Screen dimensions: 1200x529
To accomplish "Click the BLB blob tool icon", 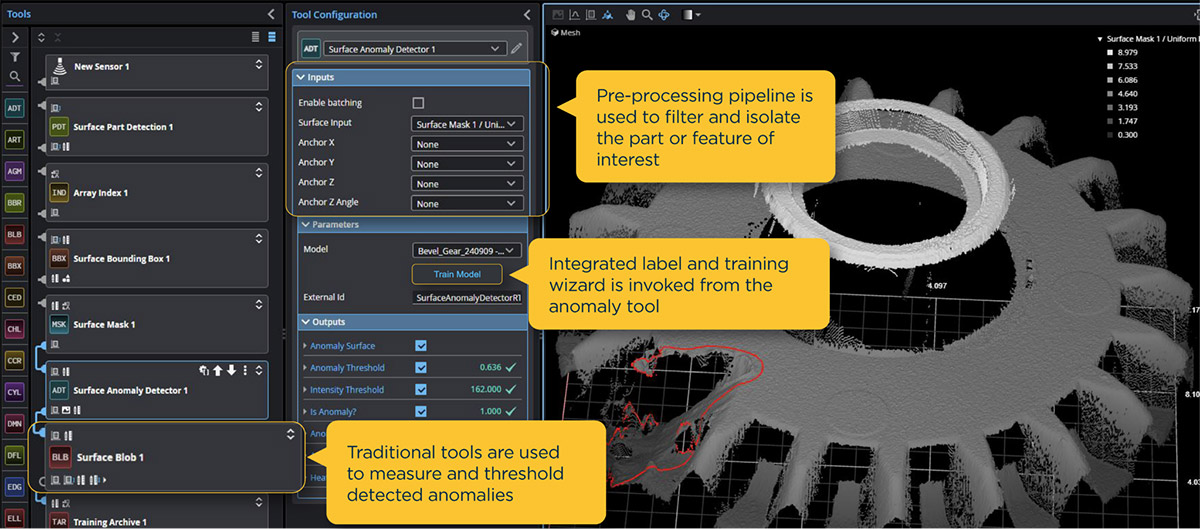I will [14, 235].
